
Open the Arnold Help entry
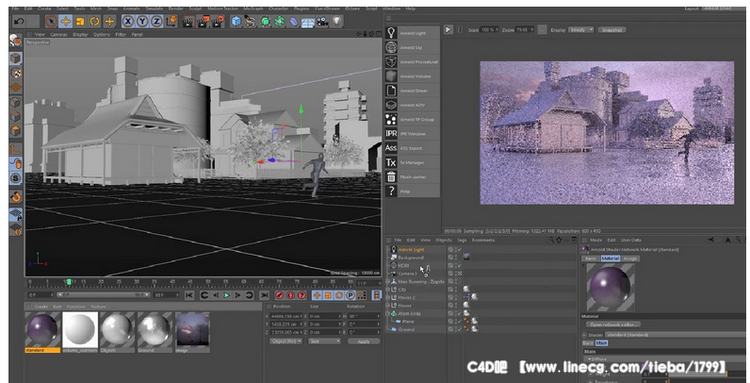click(412, 191)
